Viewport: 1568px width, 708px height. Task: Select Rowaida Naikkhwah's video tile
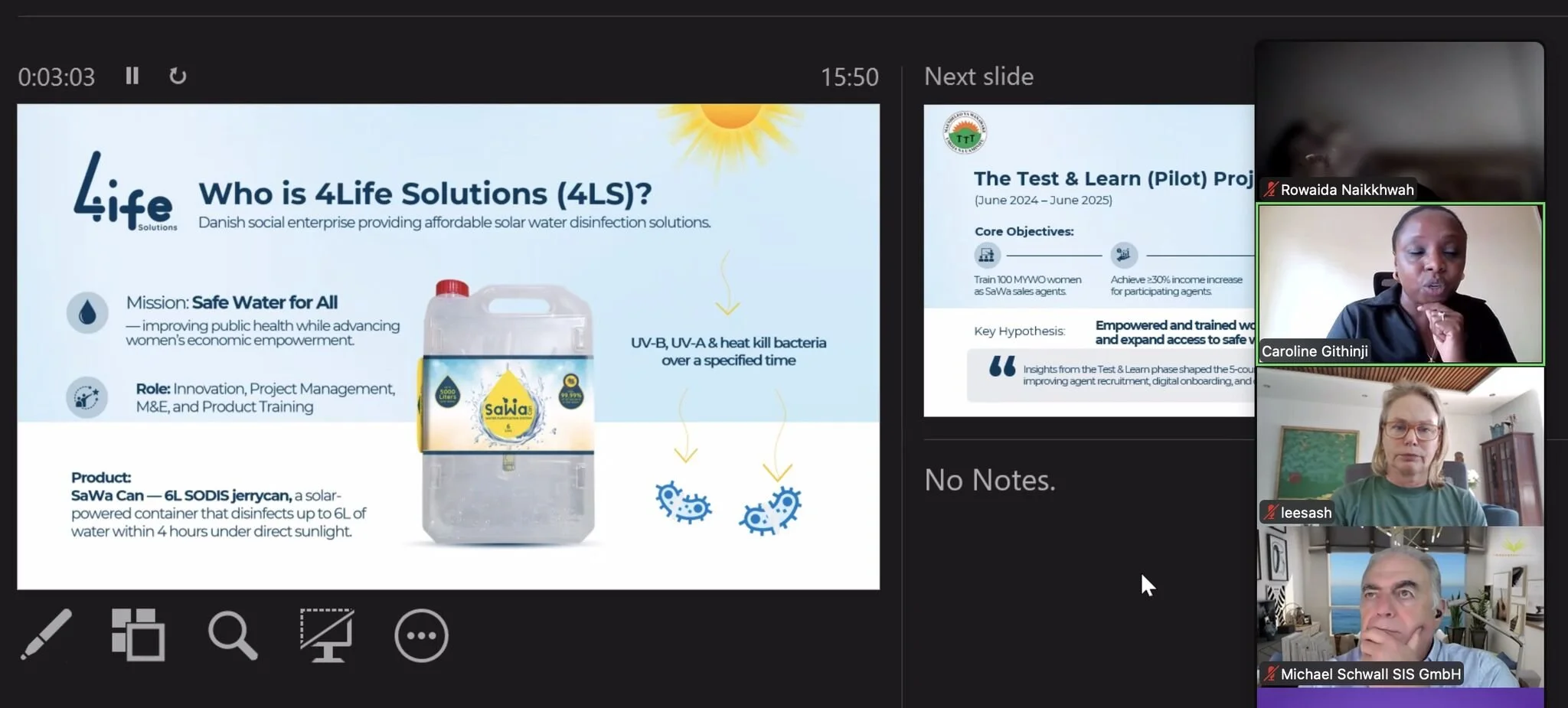[x=1400, y=122]
